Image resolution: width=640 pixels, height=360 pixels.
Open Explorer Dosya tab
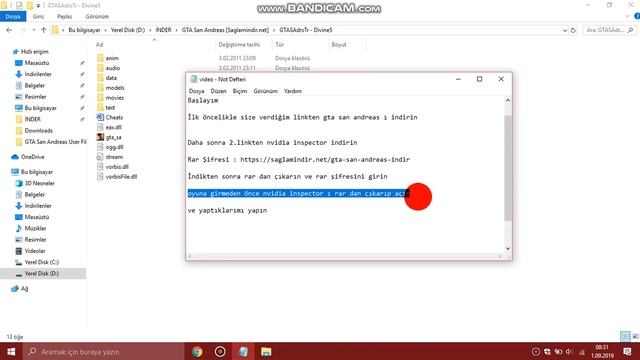tap(13, 16)
